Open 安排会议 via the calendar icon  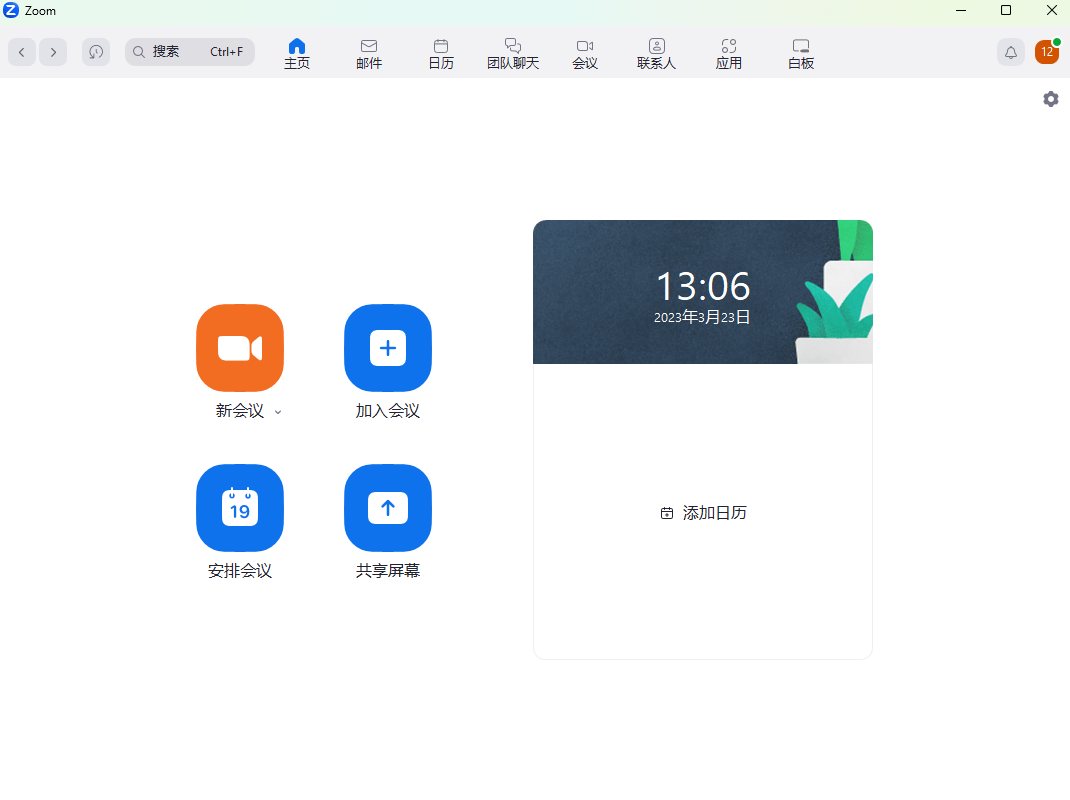pos(239,508)
